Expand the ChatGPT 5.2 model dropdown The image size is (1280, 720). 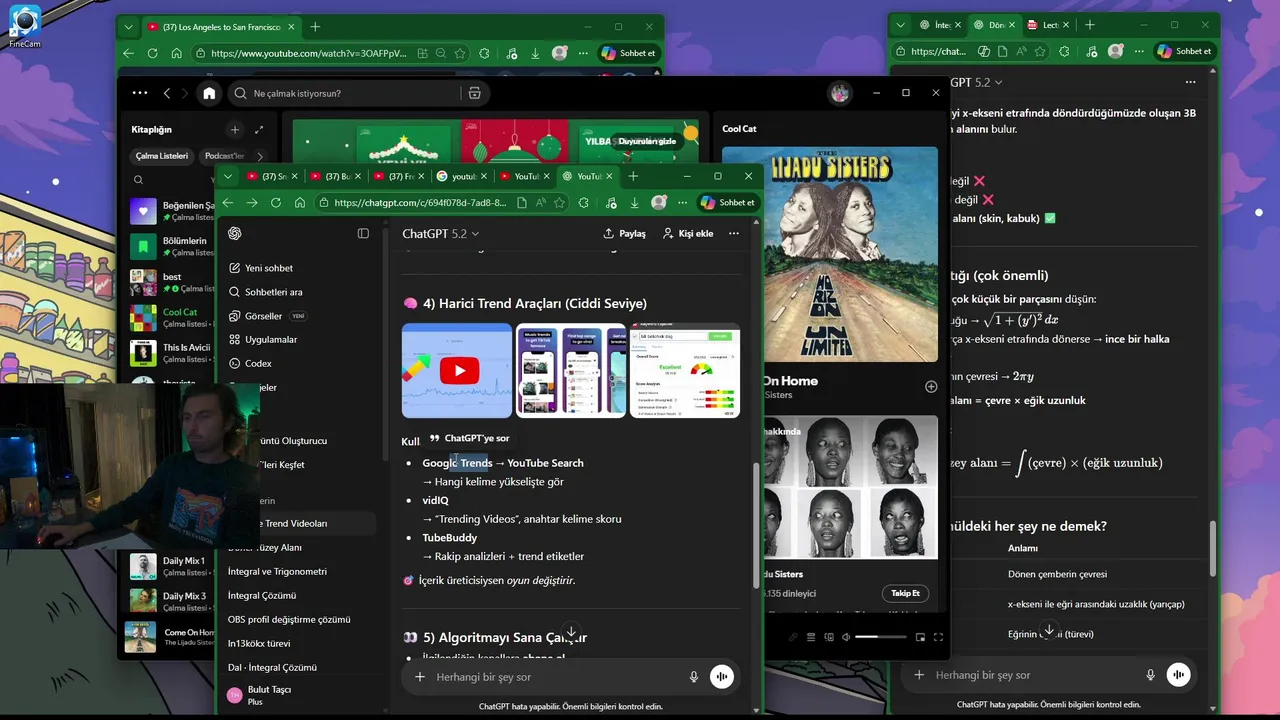441,233
